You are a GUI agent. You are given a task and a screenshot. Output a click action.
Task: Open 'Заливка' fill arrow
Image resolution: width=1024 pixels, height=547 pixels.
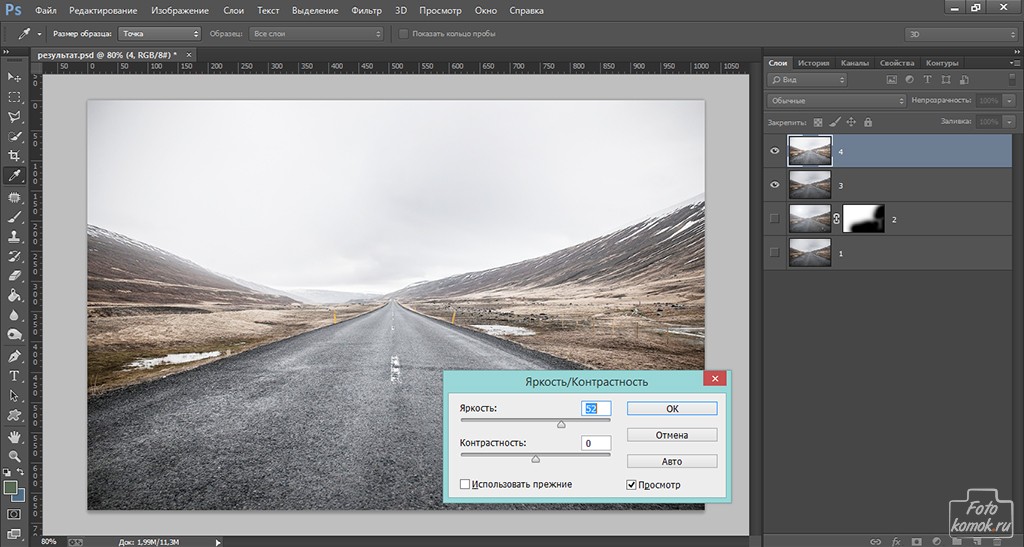pos(1010,121)
